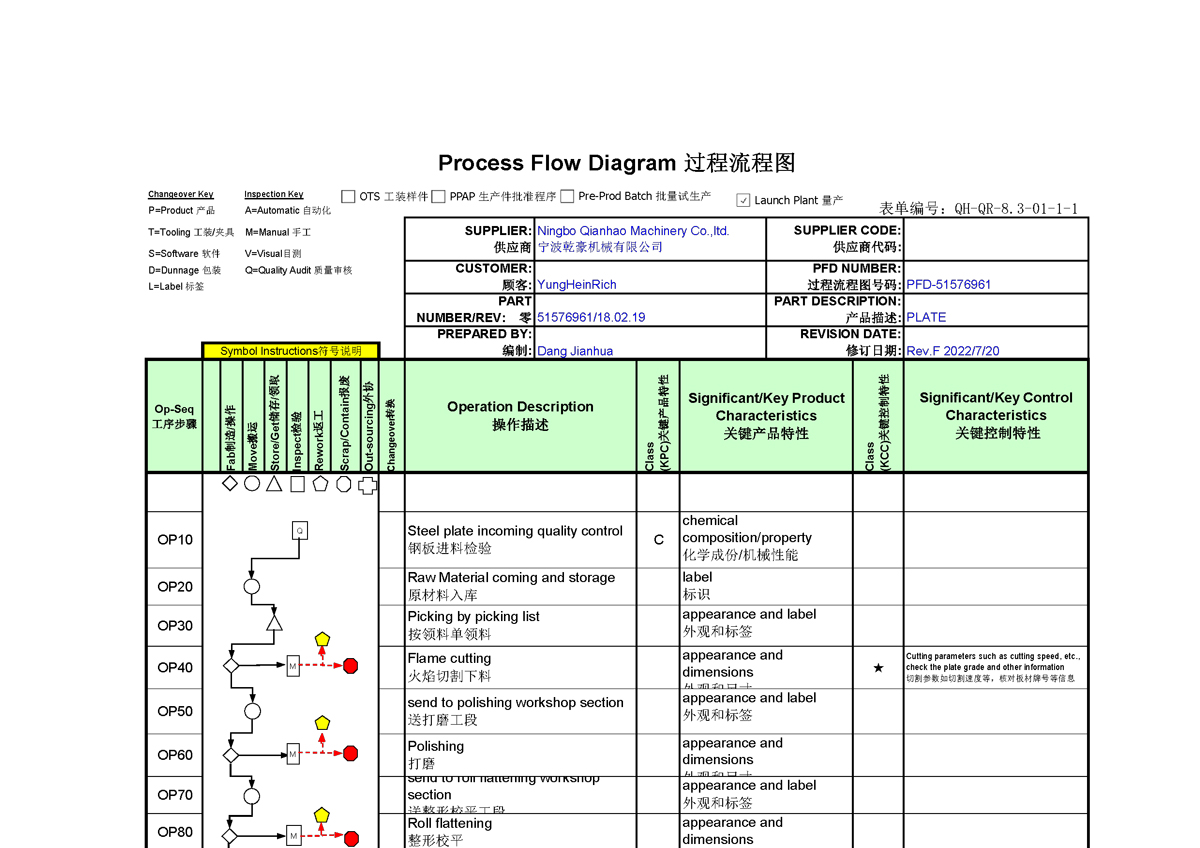Screen dimensions: 1200x848
Task: Click the Q inspection box in the OP10 row
Action: tap(299, 530)
